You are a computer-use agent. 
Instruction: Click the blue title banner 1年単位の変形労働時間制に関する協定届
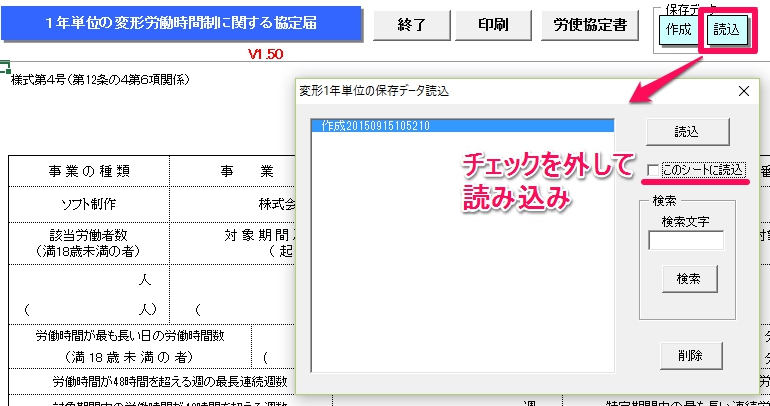(x=181, y=23)
